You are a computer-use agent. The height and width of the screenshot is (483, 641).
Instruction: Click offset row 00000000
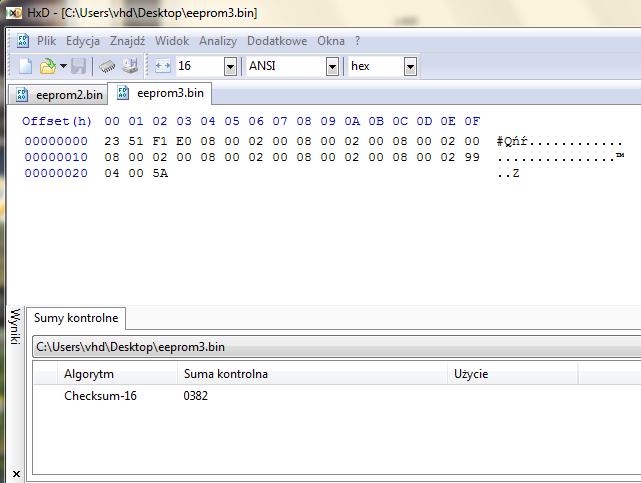[x=56, y=141]
